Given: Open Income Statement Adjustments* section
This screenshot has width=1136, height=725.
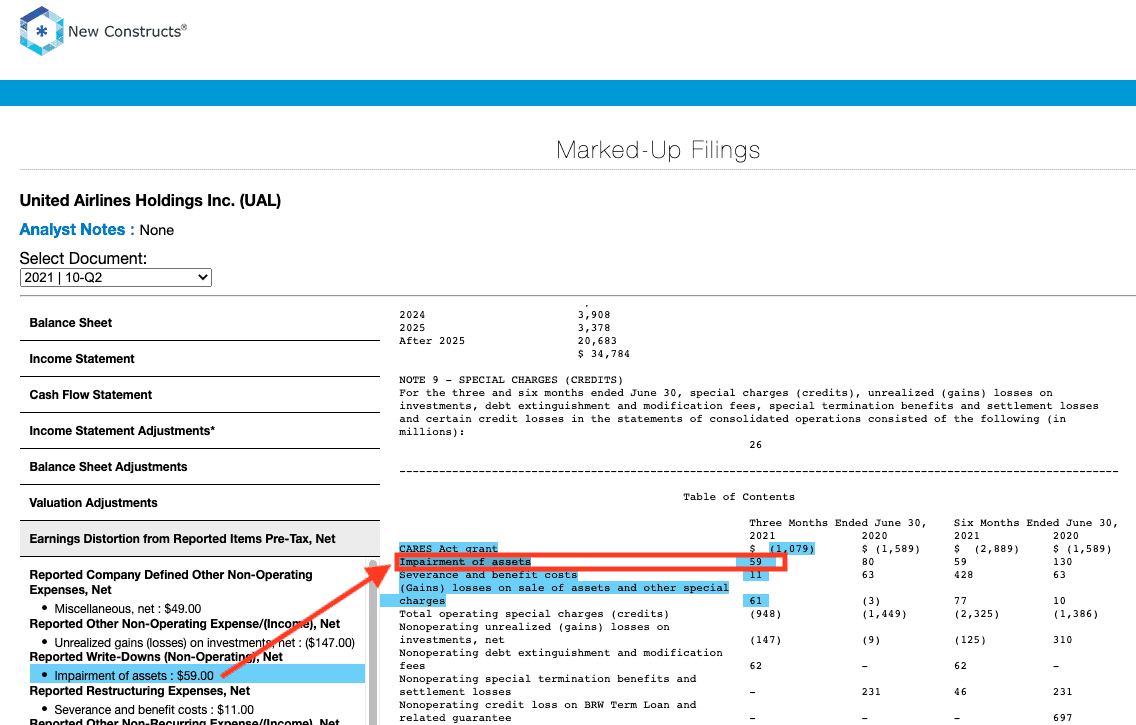Looking at the screenshot, I should (x=200, y=431).
